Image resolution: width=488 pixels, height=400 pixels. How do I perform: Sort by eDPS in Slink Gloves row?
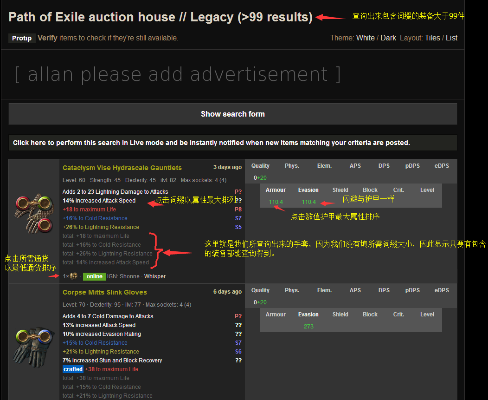tap(442, 290)
